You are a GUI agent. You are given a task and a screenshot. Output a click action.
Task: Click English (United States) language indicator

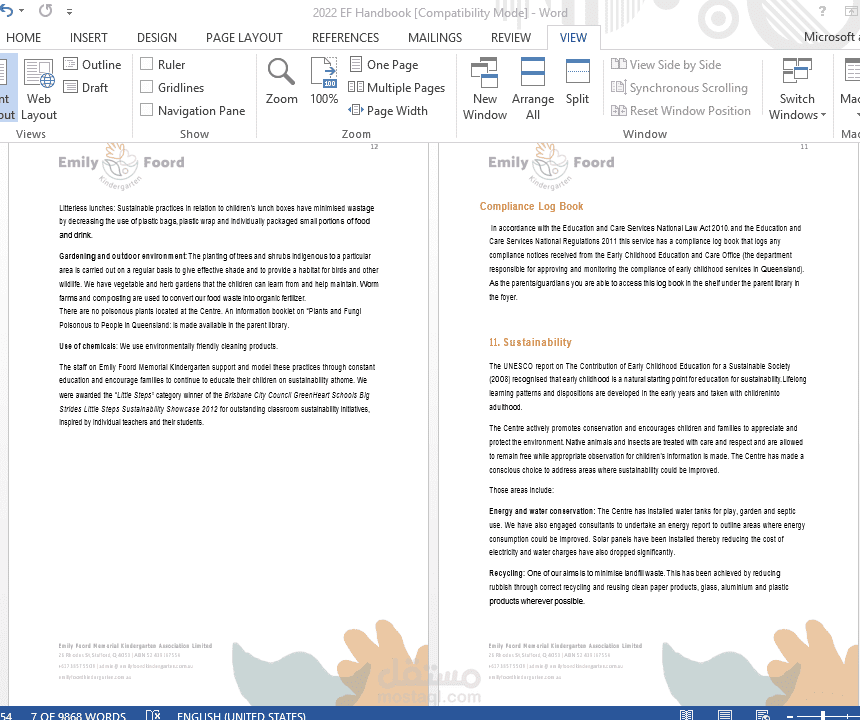click(241, 716)
